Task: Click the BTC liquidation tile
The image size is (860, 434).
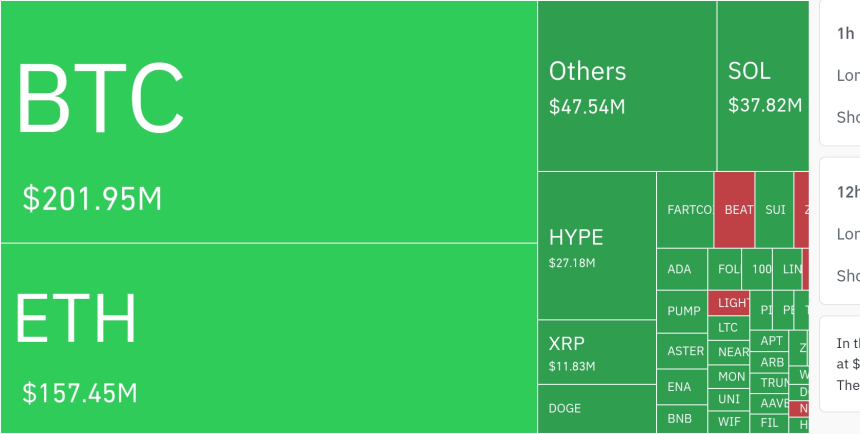Action: click(x=268, y=121)
